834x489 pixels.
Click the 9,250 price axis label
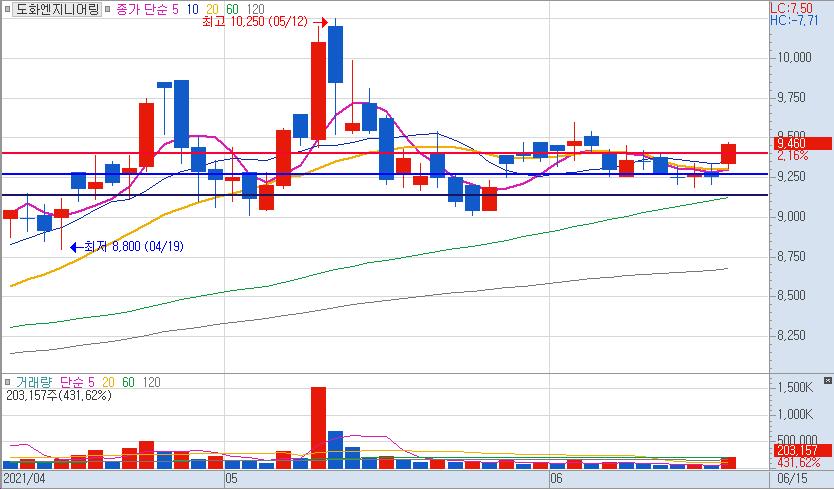tap(791, 176)
